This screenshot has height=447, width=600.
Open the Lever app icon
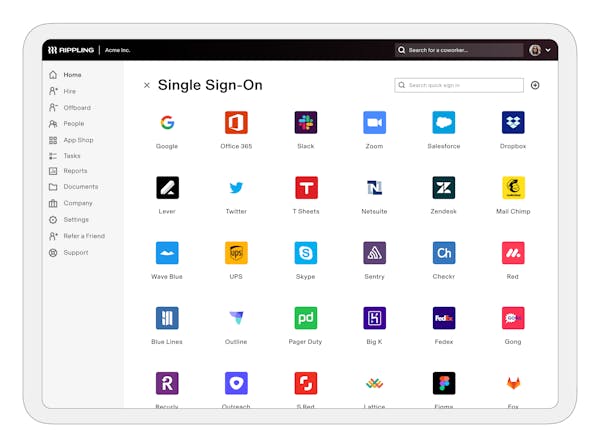pyautogui.click(x=167, y=188)
